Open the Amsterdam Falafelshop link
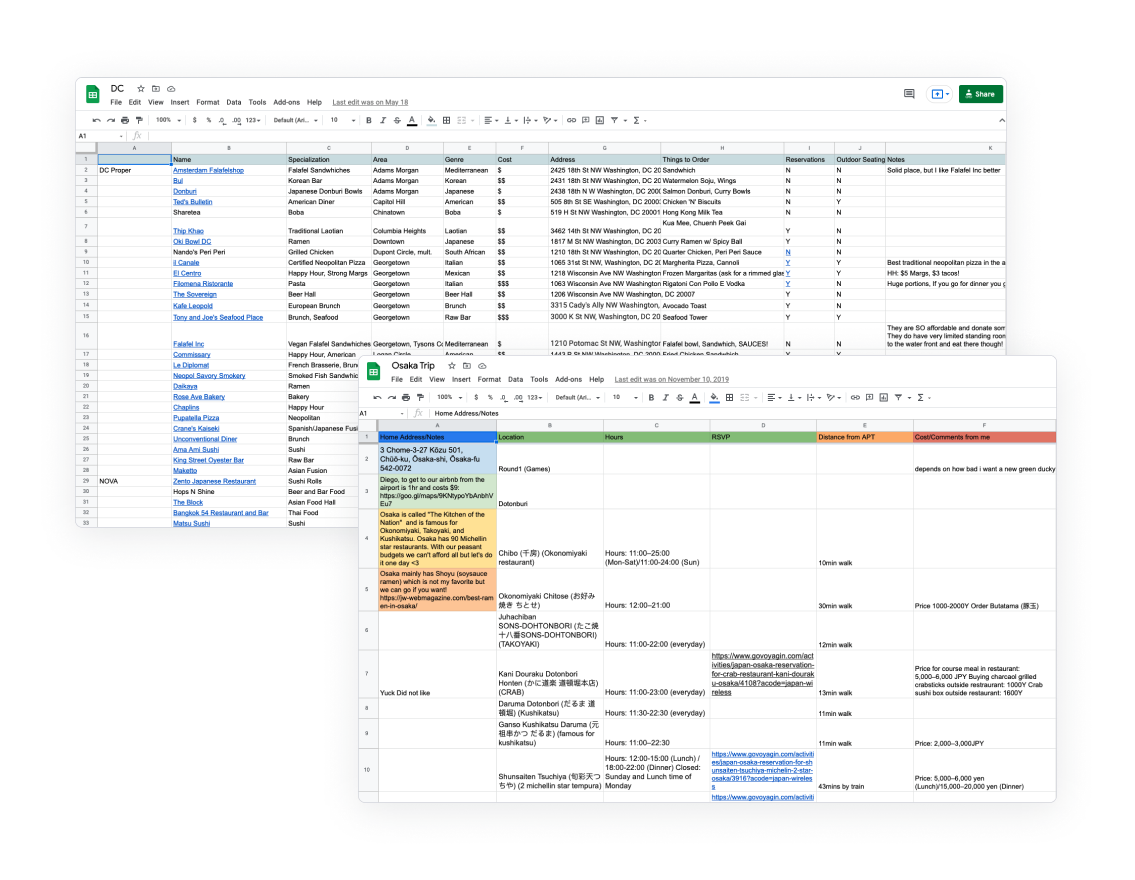The height and width of the screenshot is (880, 1135). click(208, 170)
